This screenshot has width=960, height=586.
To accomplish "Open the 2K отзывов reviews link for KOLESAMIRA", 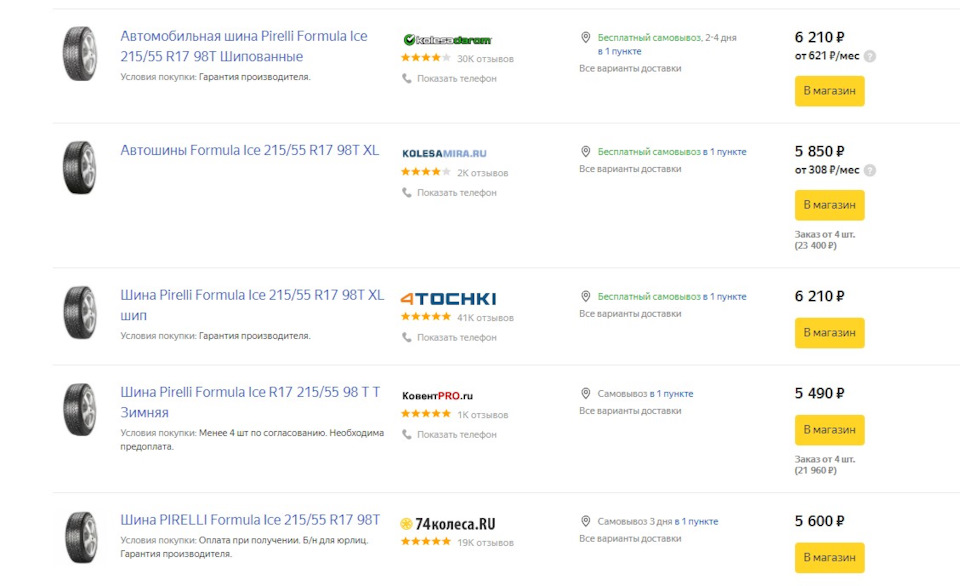I will coord(482,173).
